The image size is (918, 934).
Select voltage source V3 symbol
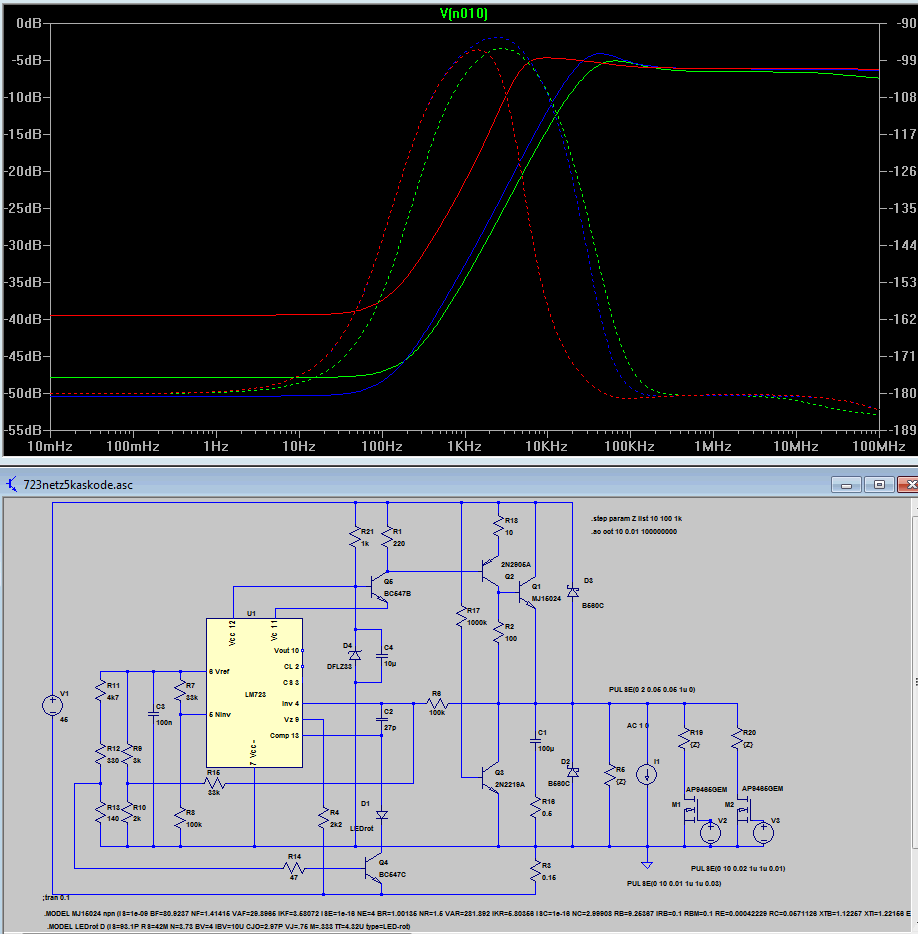[763, 832]
